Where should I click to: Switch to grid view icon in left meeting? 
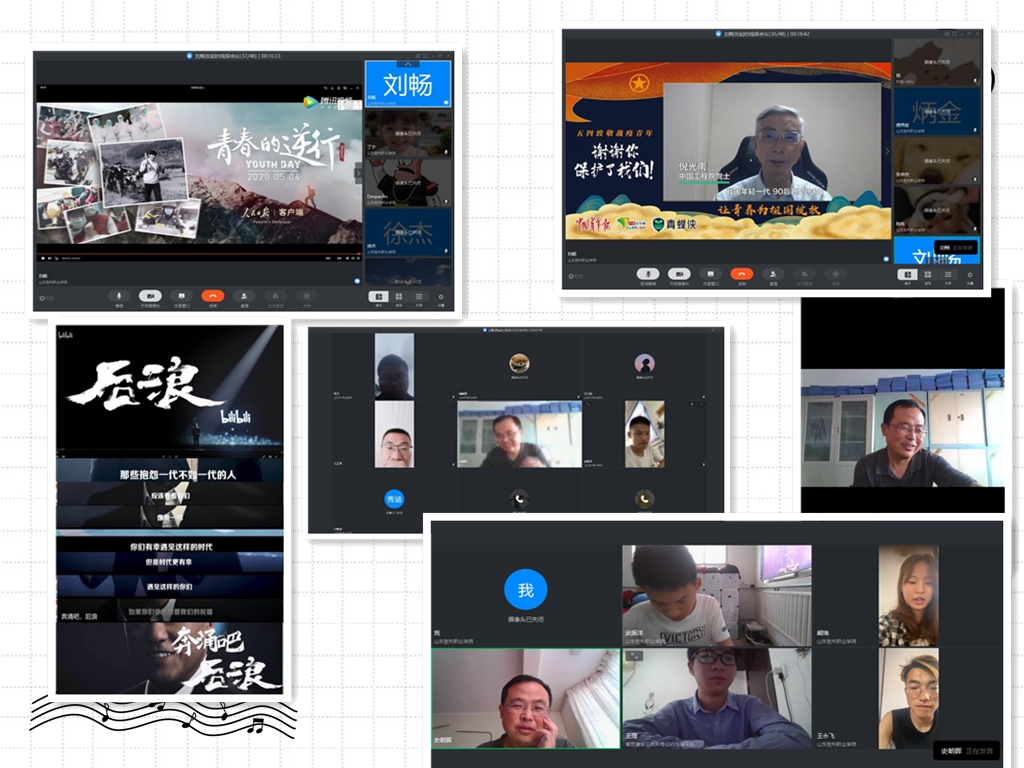click(x=398, y=297)
